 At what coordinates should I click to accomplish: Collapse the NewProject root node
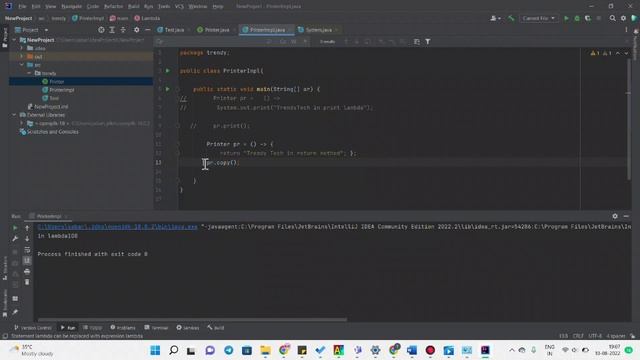(x=15, y=40)
